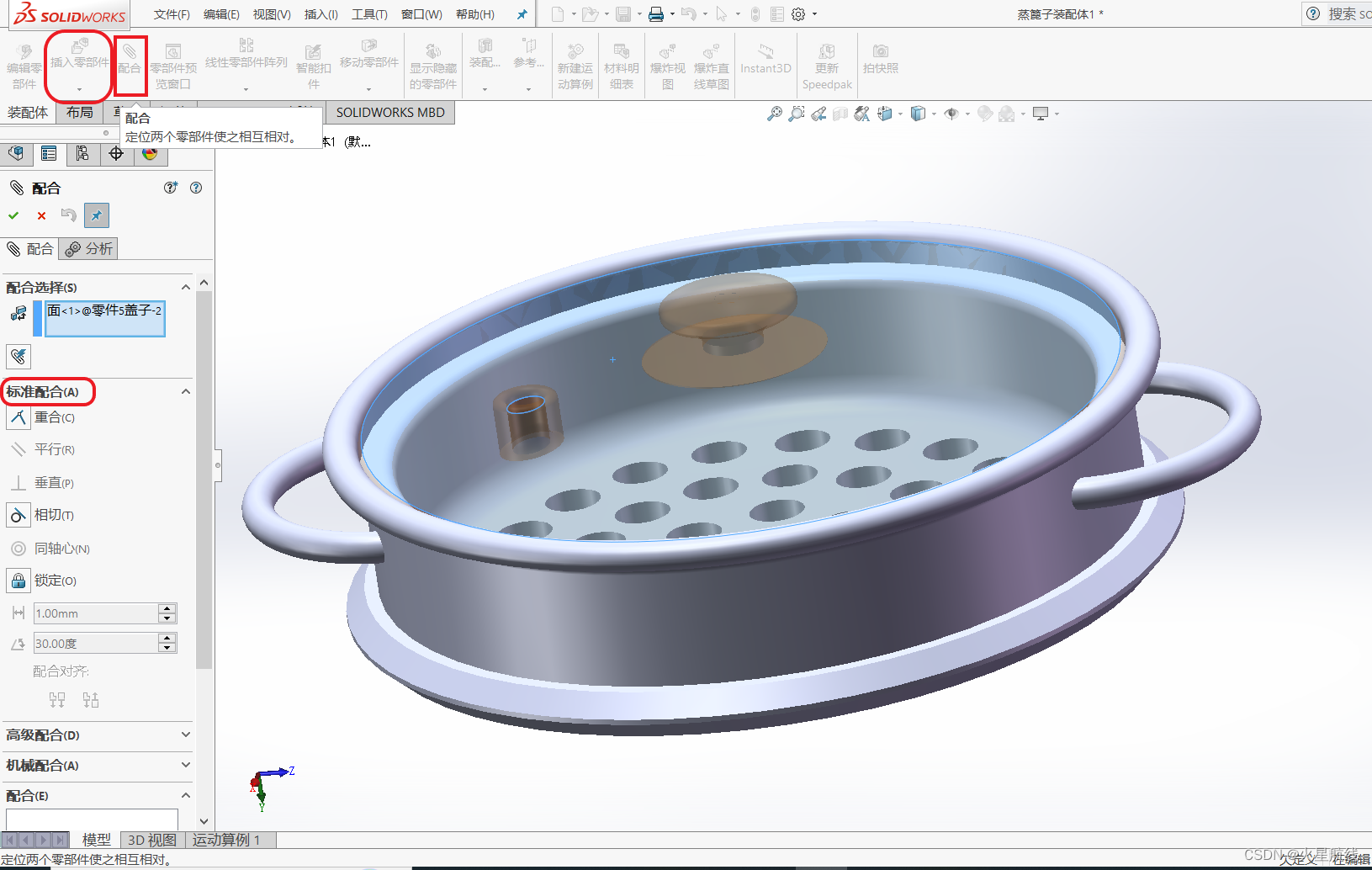Image resolution: width=1372 pixels, height=870 pixels.
Task: Open the Bill of Materials (材料明细表) tool
Action: 622,67
